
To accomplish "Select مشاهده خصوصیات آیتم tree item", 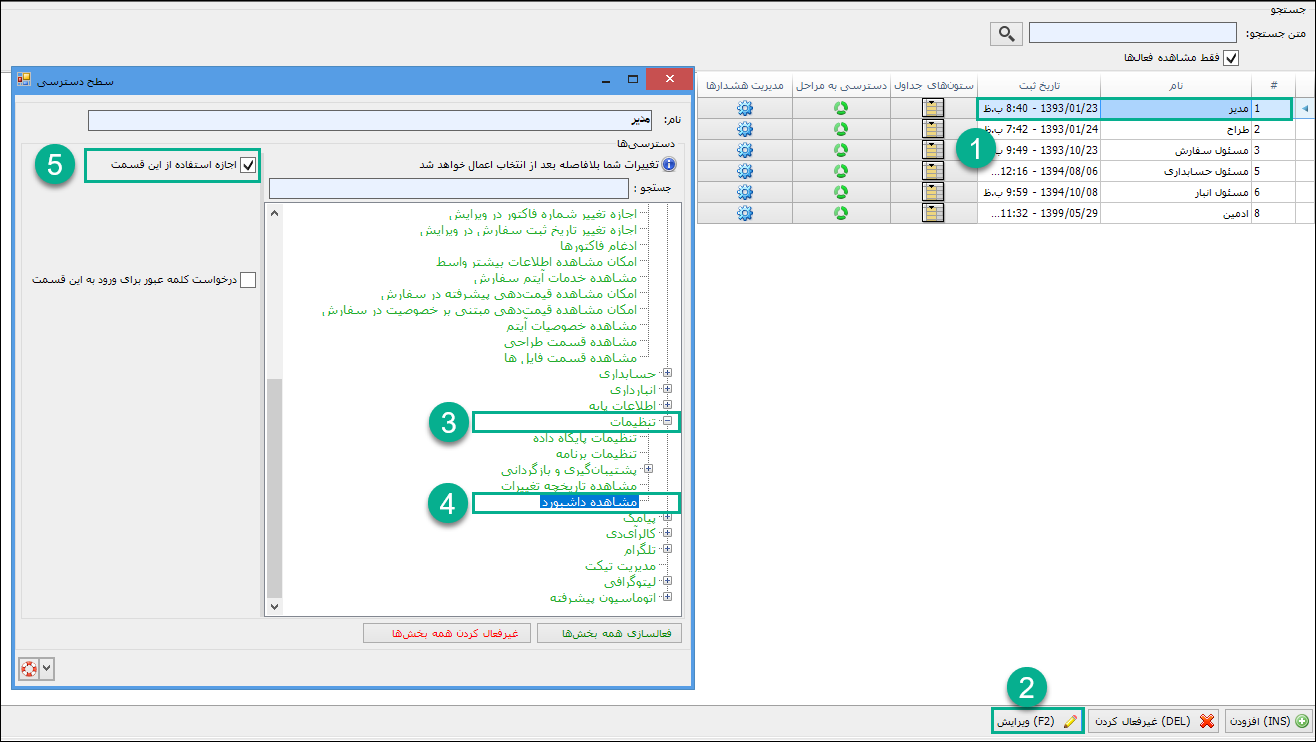I will 573,325.
